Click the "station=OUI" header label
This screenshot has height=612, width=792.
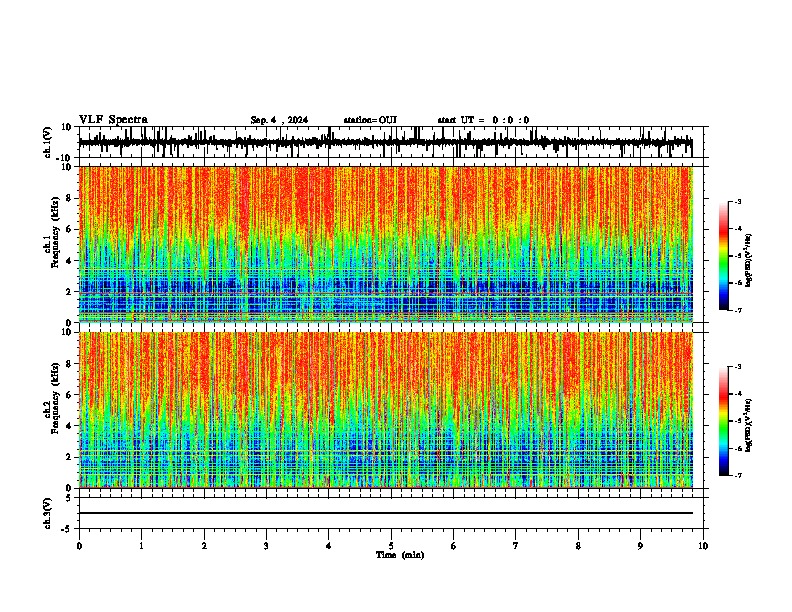tap(370, 120)
